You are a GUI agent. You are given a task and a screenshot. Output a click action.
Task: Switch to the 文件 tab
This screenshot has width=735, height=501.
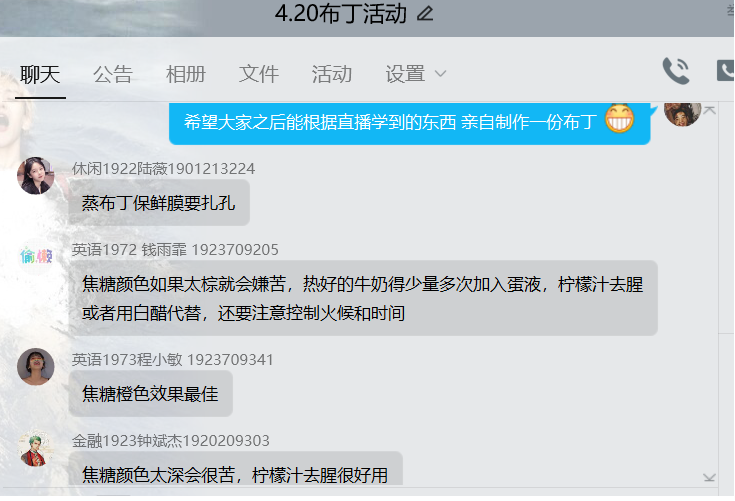259,74
